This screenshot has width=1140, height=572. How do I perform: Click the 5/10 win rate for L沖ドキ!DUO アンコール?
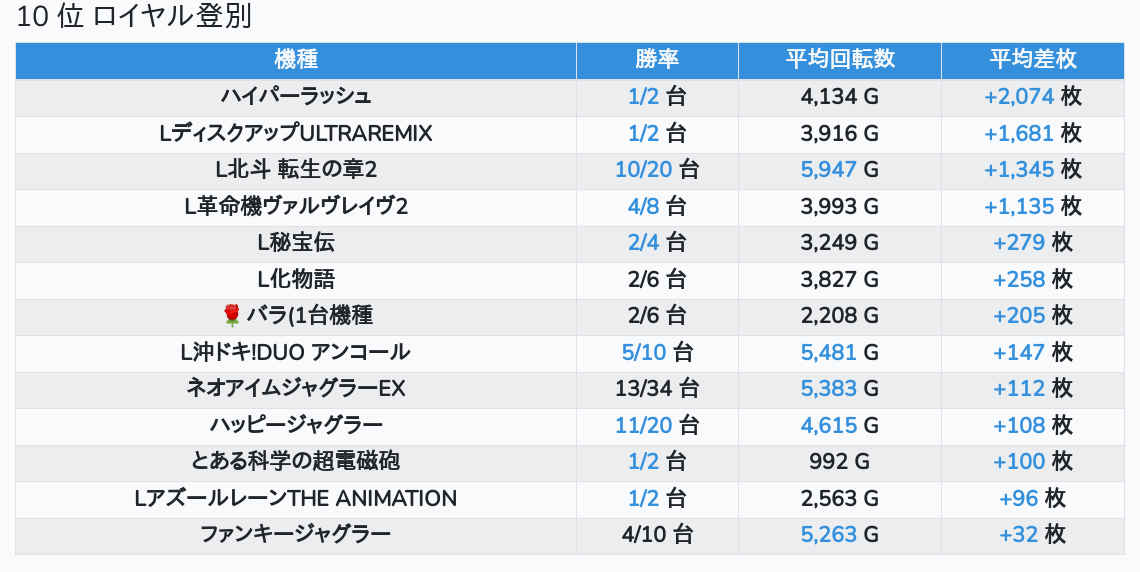644,352
